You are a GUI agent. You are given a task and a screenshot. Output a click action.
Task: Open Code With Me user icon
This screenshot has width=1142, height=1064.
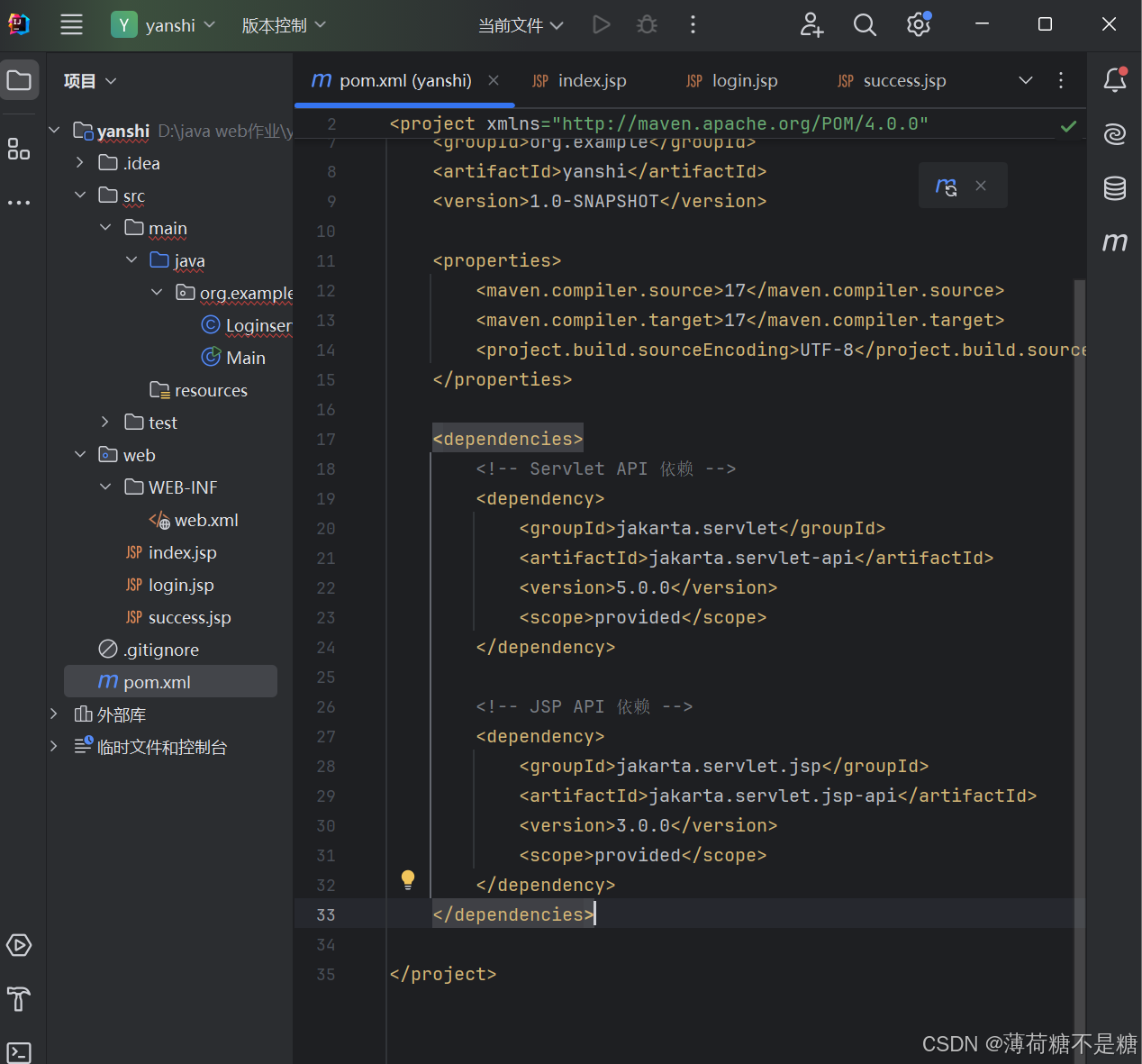811,25
